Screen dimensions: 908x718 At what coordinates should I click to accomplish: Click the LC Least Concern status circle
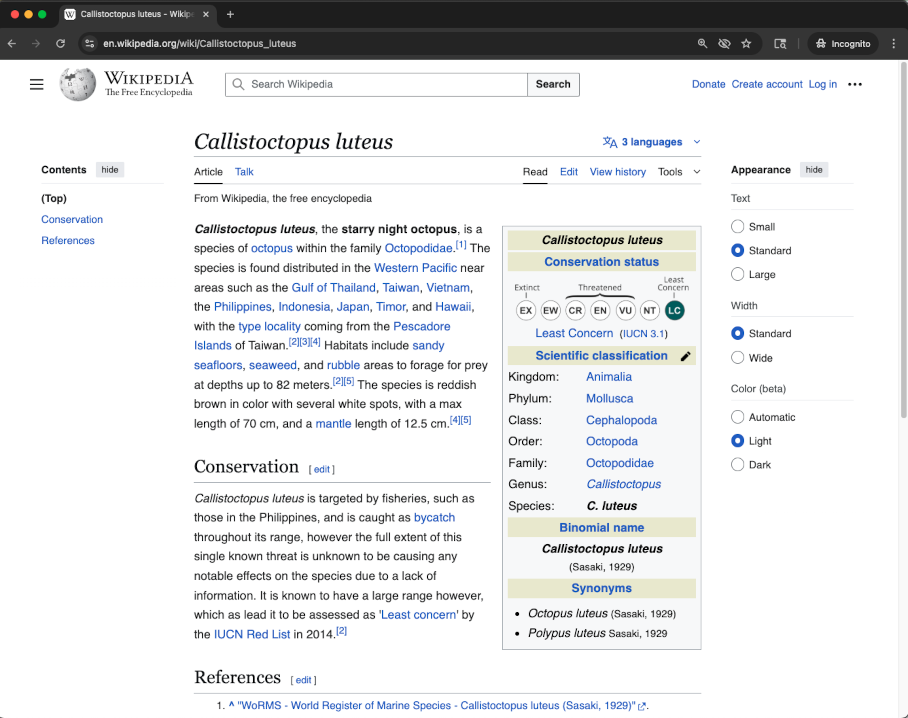pyautogui.click(x=674, y=310)
